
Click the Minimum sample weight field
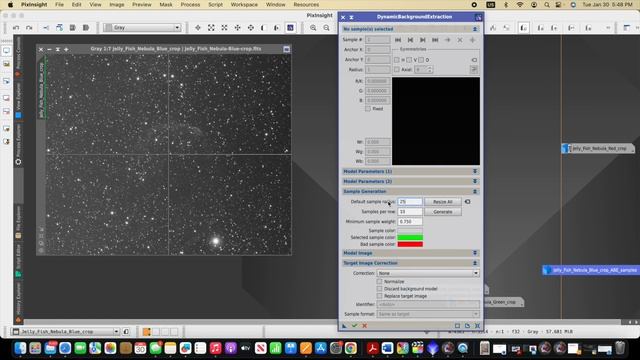click(x=410, y=222)
